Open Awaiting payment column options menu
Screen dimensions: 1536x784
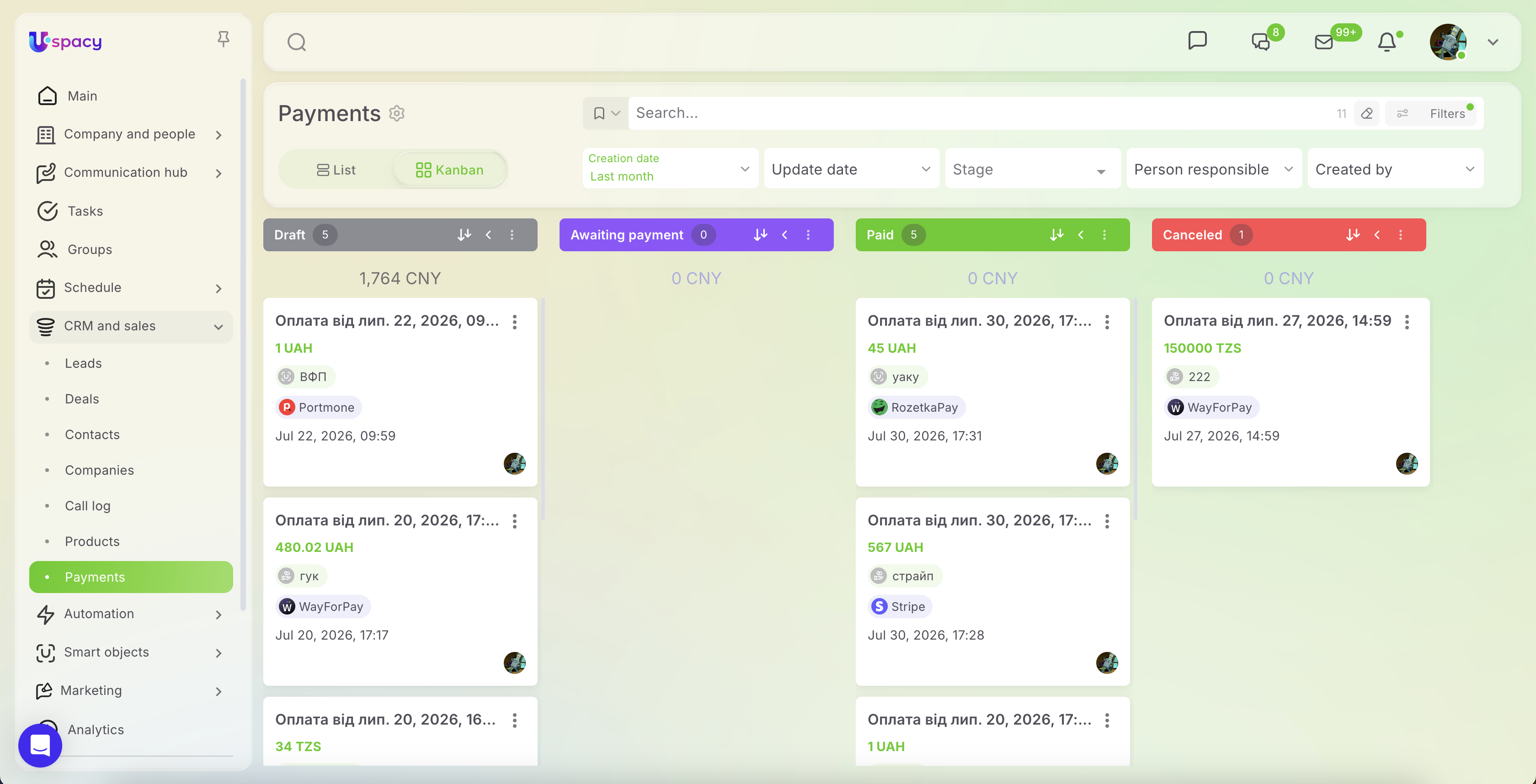[808, 235]
